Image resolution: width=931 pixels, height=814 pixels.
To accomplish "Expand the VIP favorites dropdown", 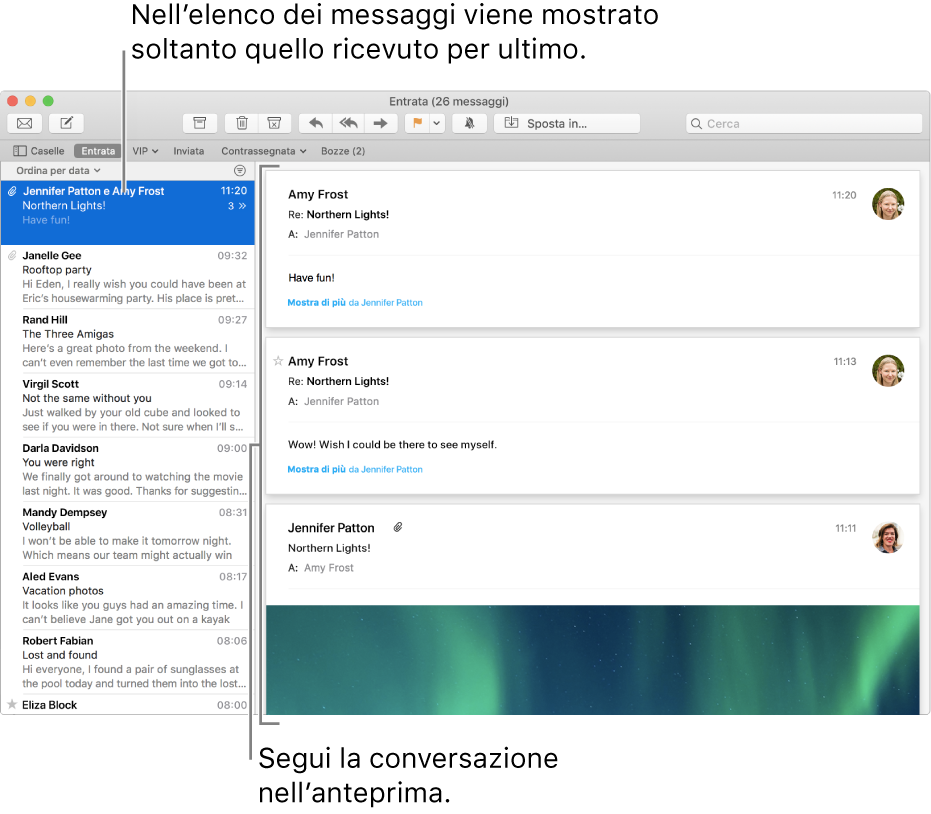I will (x=145, y=151).
